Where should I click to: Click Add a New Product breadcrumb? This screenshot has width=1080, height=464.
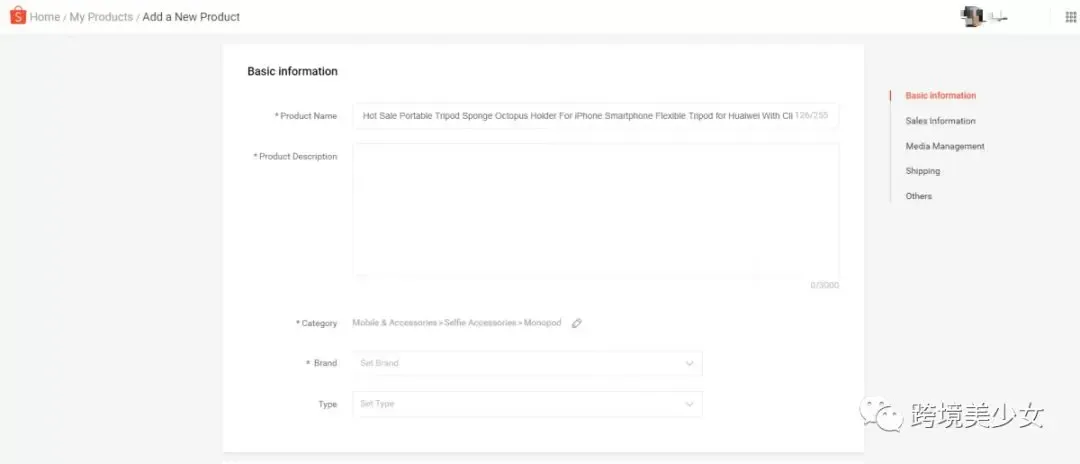click(191, 17)
